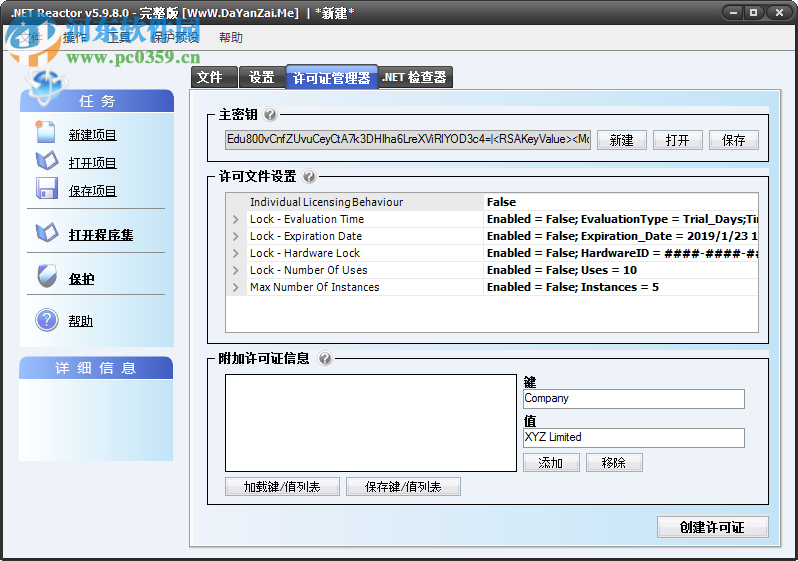Screen dimensions: 798x561
Task: Select the 许可证管理器 tab
Action: pyautogui.click(x=332, y=78)
